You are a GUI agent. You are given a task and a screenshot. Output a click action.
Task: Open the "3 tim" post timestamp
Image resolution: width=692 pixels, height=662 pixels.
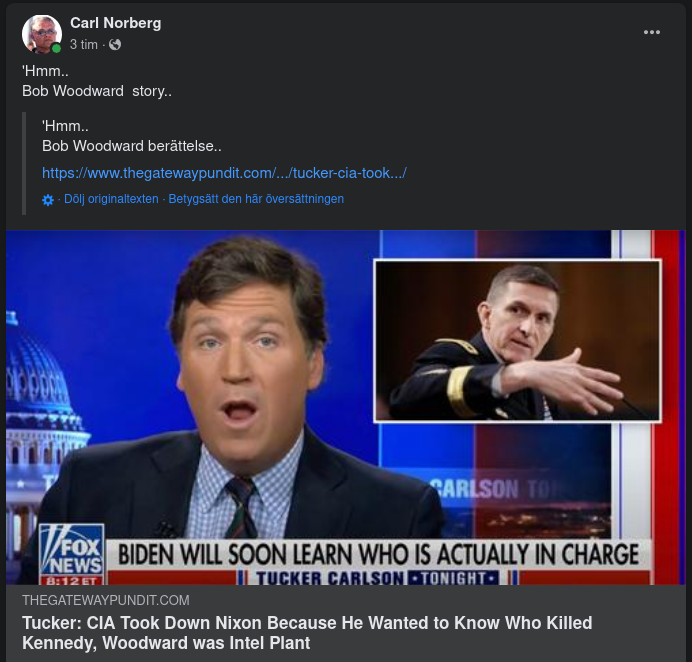(x=84, y=45)
